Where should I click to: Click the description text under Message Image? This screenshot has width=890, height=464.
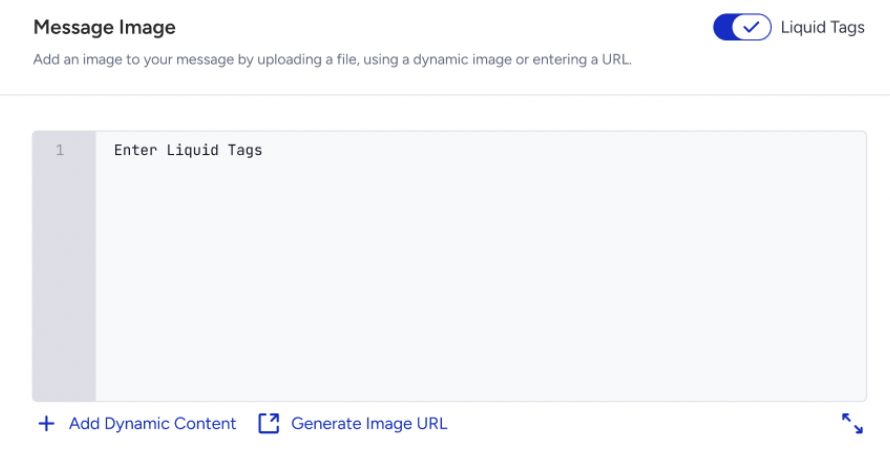(x=332, y=60)
